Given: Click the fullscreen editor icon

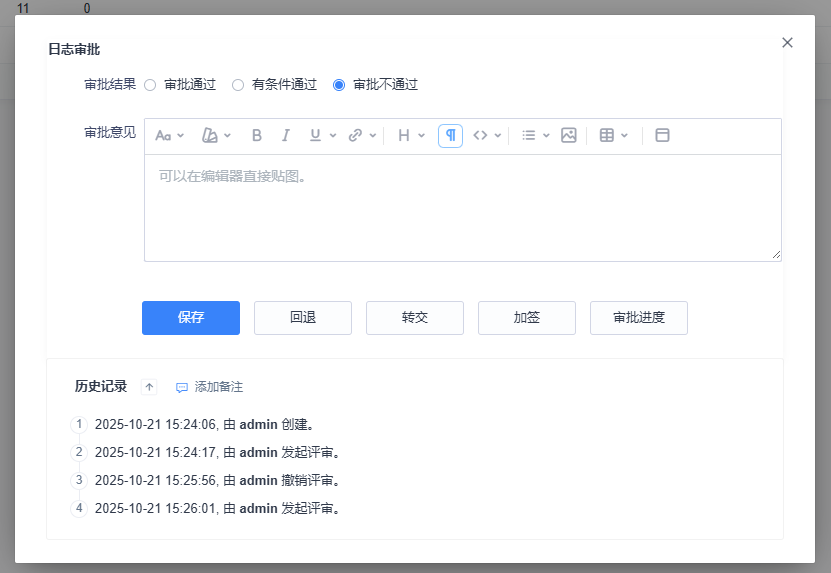Looking at the screenshot, I should point(662,136).
